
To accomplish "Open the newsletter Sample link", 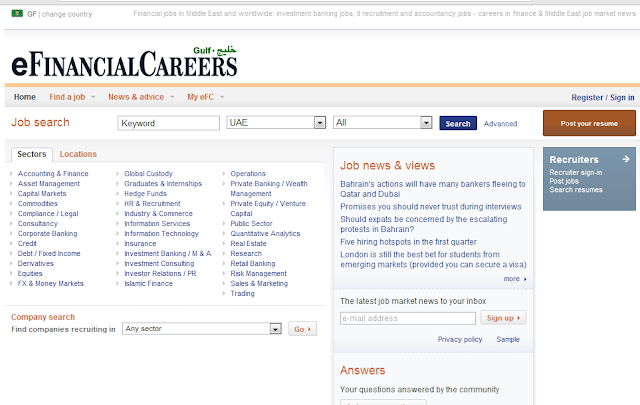I will point(508,339).
